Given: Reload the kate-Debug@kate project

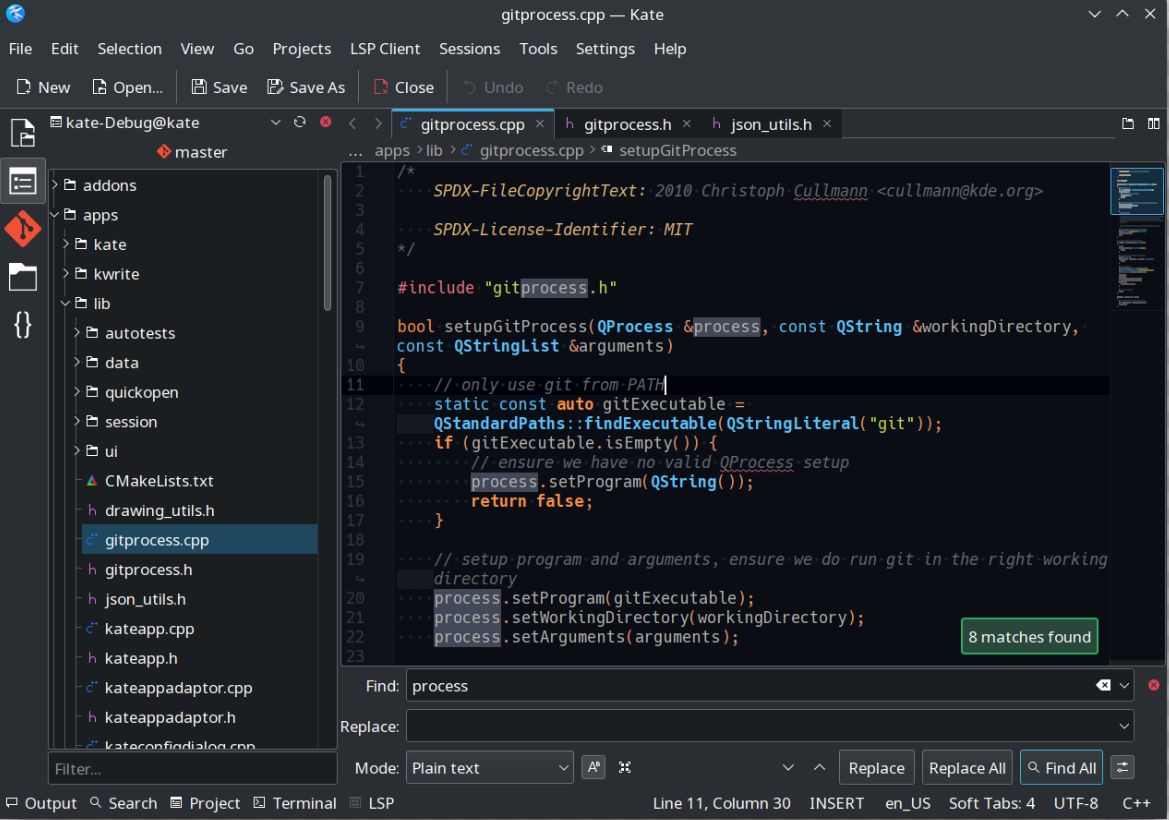Looking at the screenshot, I should tap(299, 122).
